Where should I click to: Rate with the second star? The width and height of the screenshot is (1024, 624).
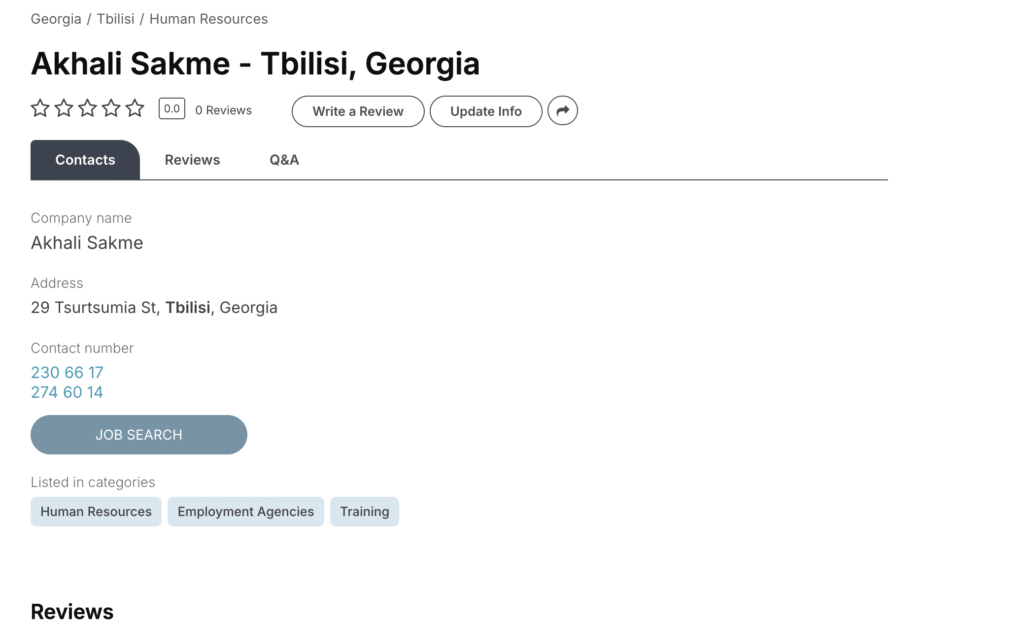[x=64, y=108]
